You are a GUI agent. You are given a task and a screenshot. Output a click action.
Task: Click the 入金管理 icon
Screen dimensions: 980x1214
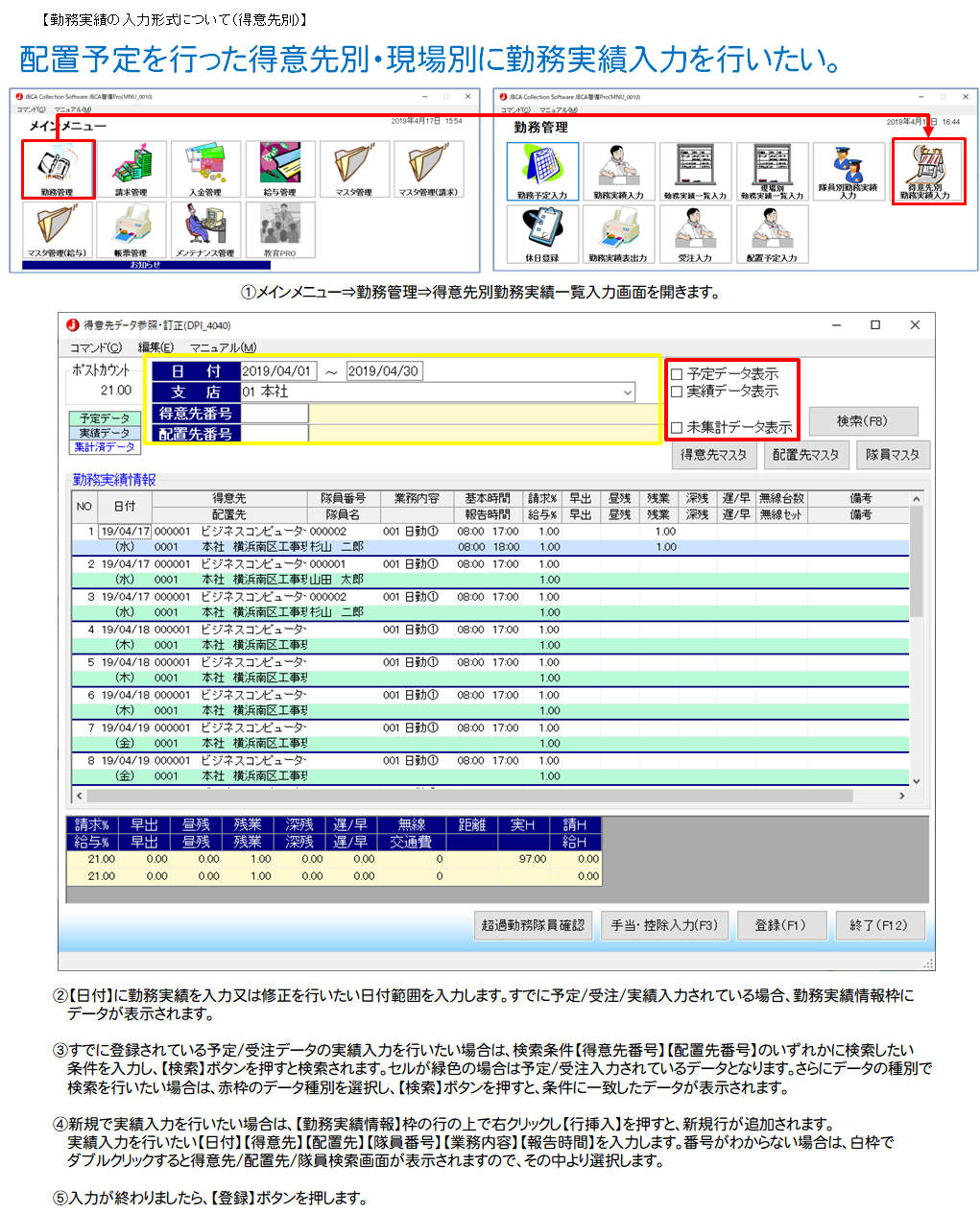pyautogui.click(x=205, y=169)
